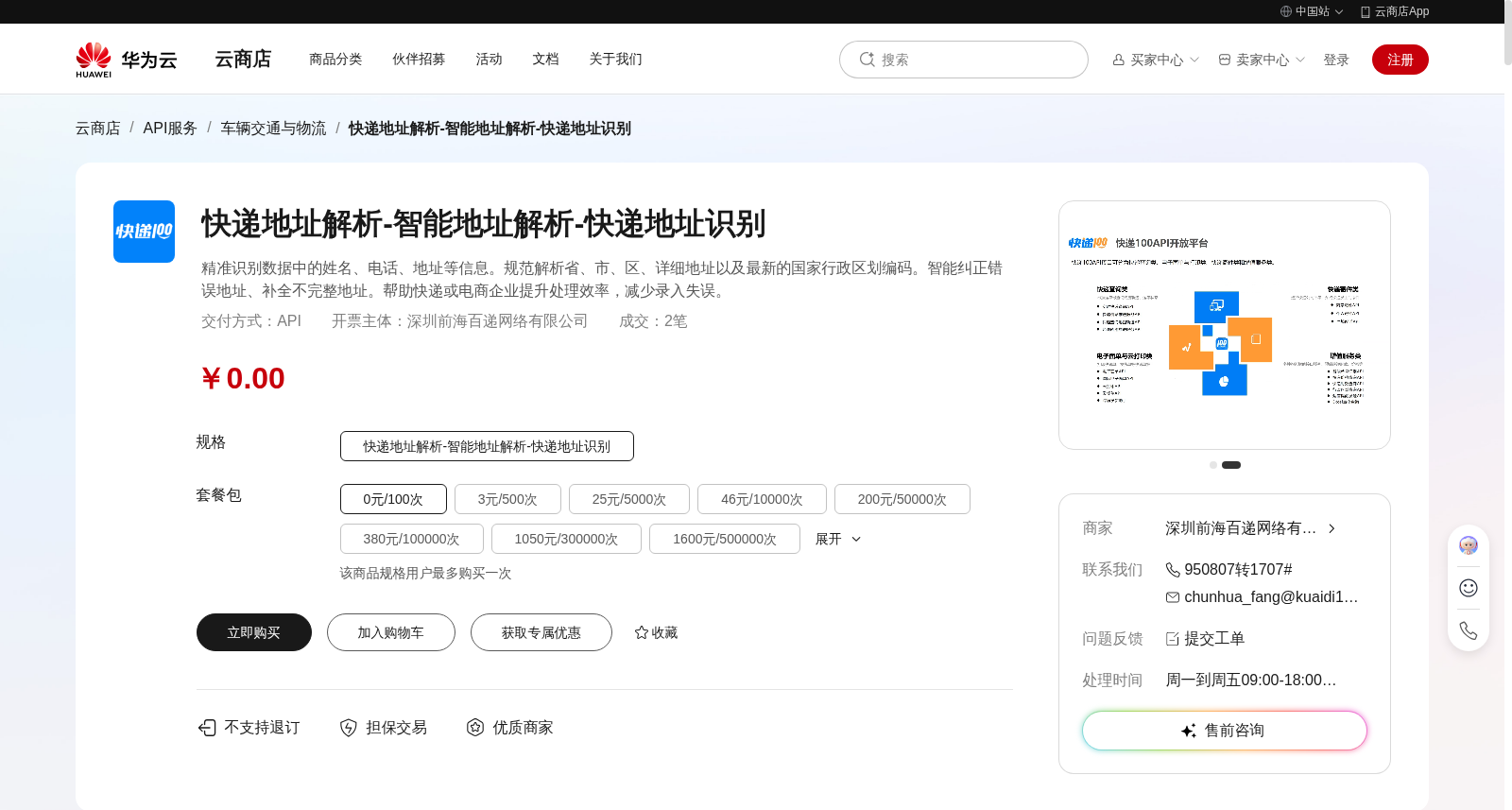Click the chunhua_fang@kuaidi1… email address
Image resolution: width=1512 pixels, height=810 pixels.
coord(1271,597)
